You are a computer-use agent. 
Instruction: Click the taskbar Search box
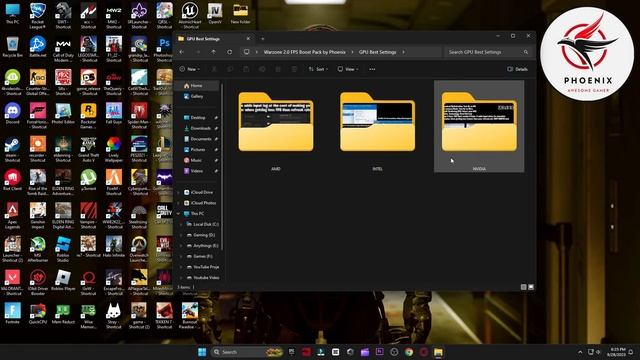click(x=247, y=352)
